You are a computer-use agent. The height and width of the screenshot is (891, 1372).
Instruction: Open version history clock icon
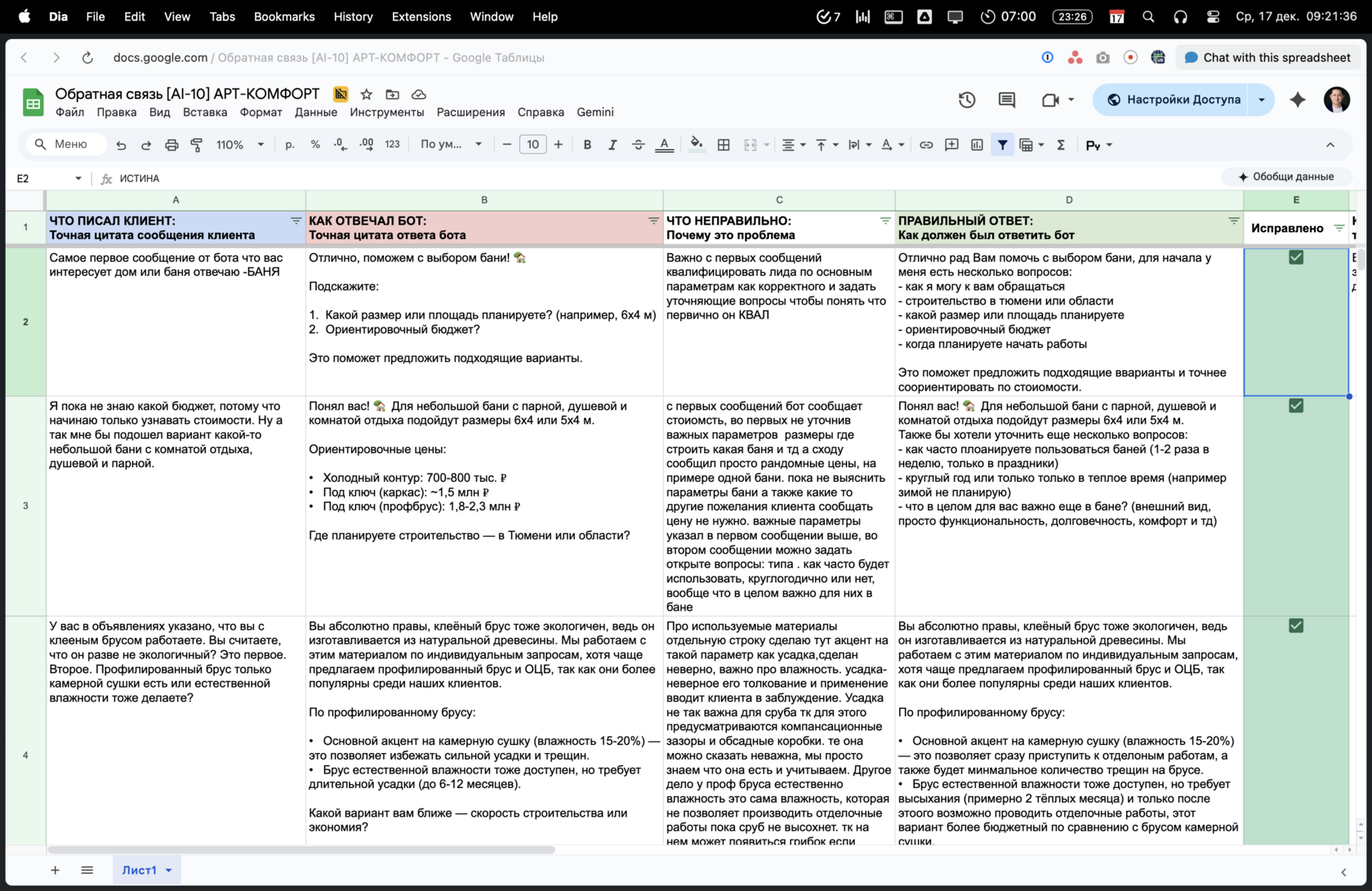(x=967, y=100)
